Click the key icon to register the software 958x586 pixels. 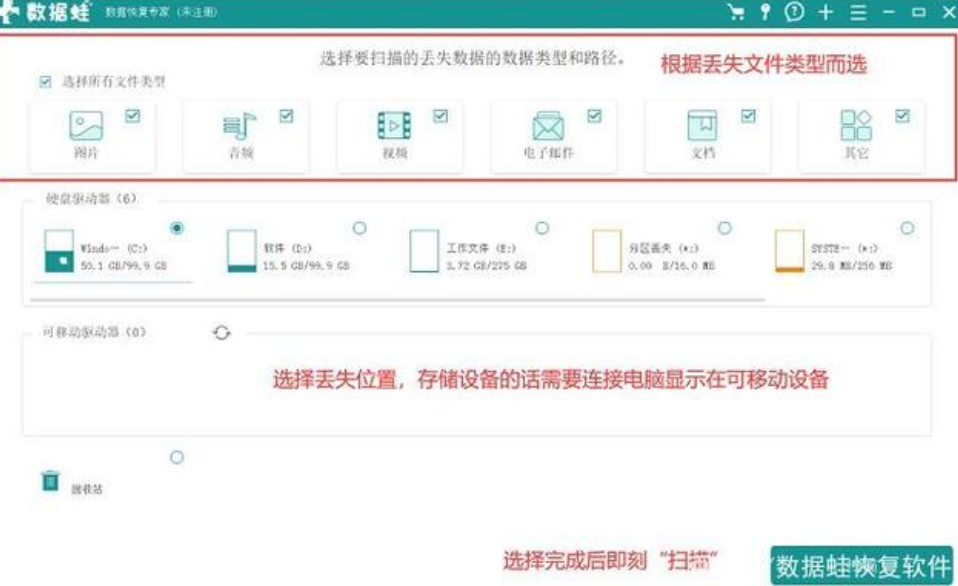pos(765,12)
